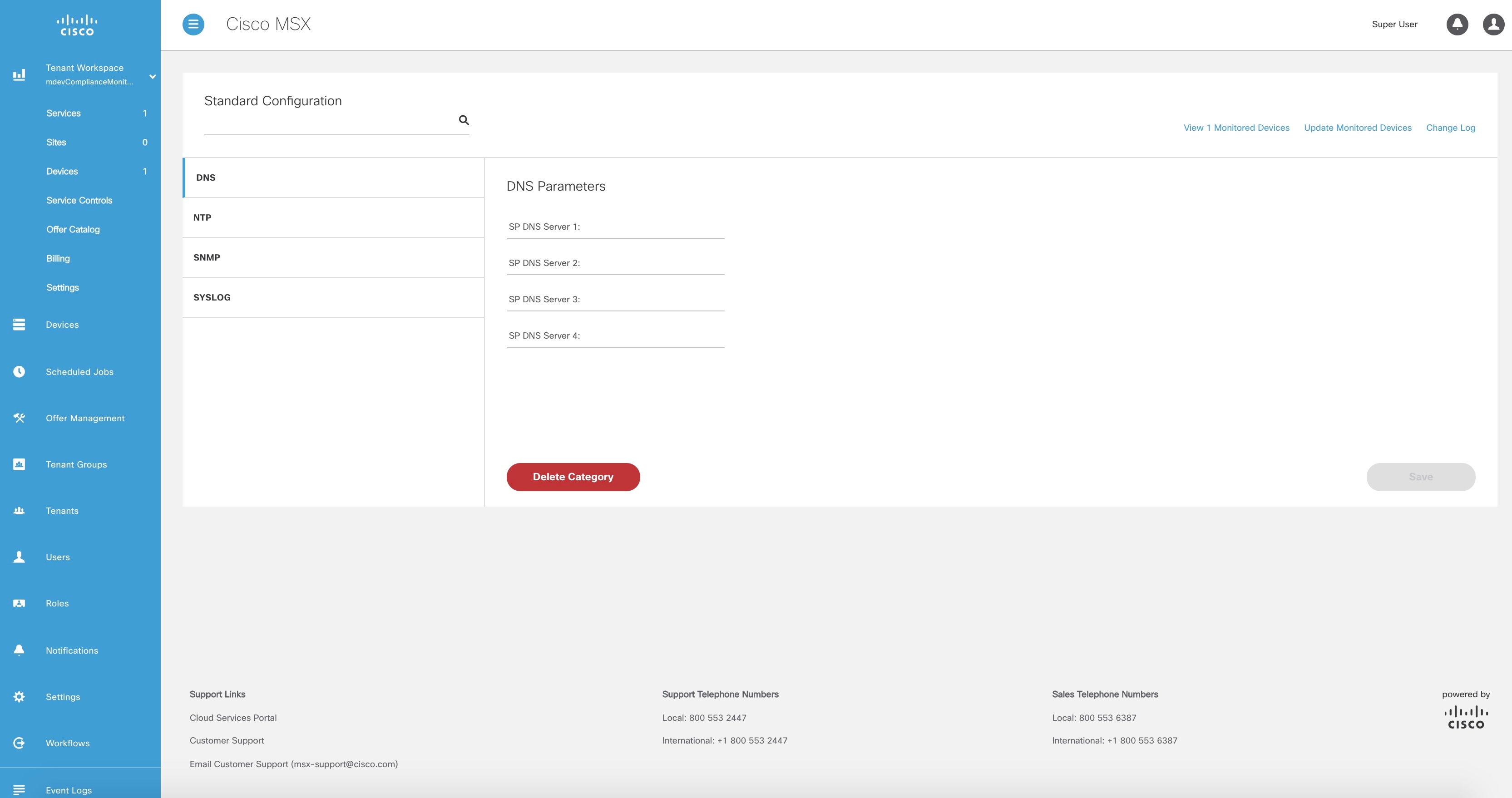Open the notifications bell in header
This screenshot has height=798, width=1512.
click(1457, 24)
